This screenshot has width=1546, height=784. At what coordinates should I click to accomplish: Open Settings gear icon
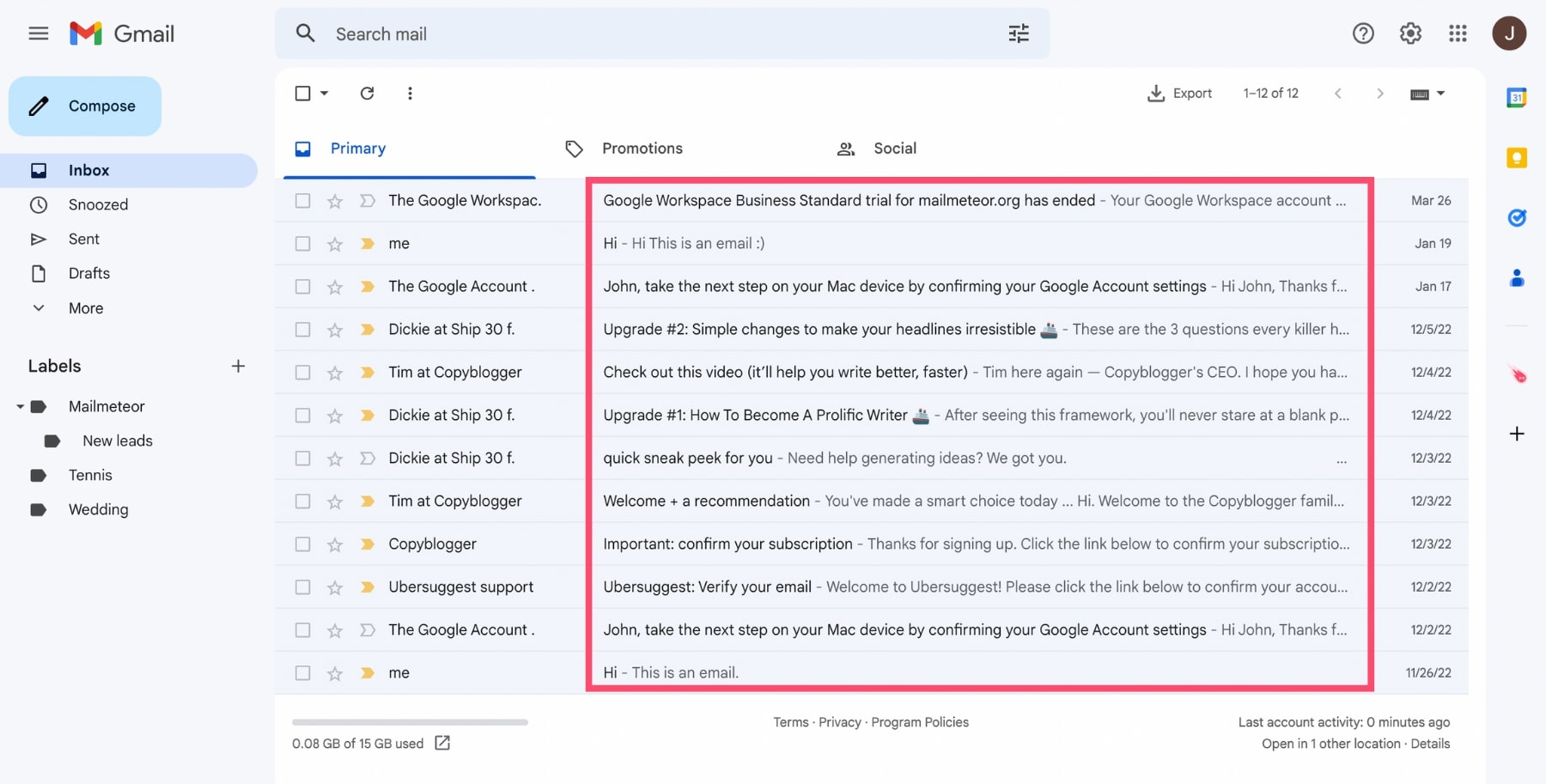point(1410,33)
